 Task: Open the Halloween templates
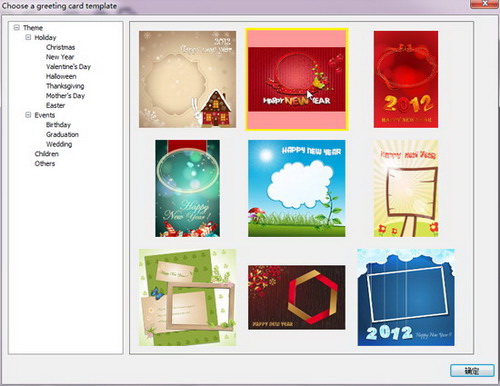tap(61, 76)
